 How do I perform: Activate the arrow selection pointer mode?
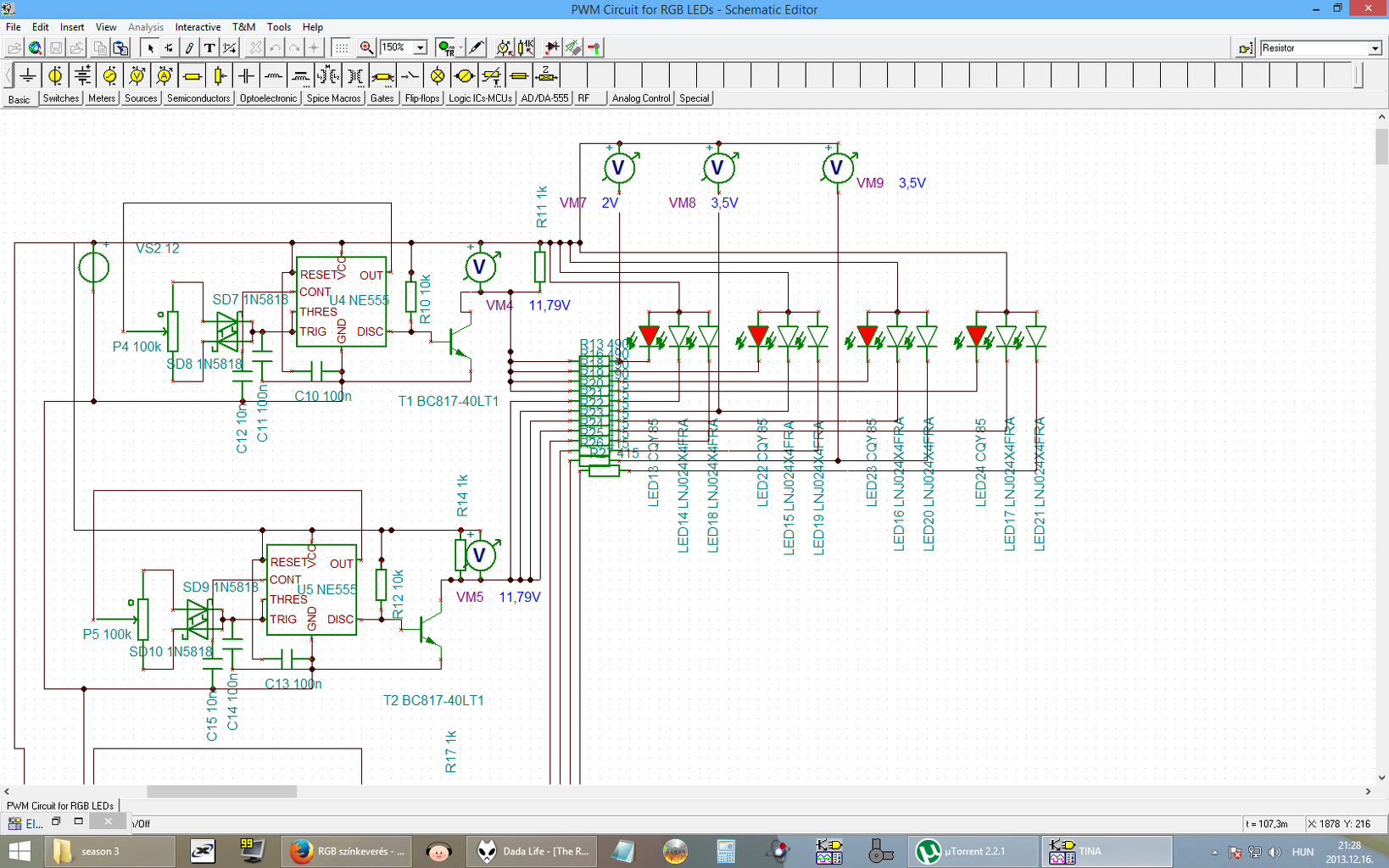click(x=150, y=48)
